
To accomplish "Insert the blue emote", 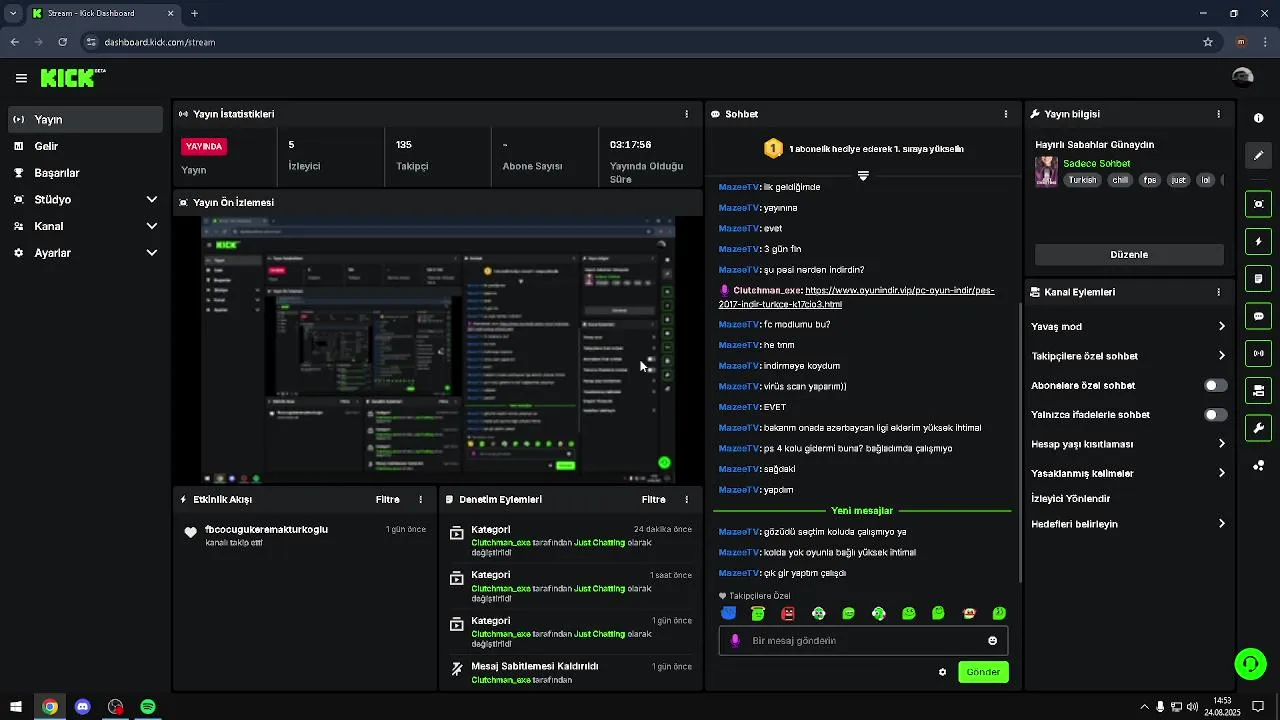I will click(x=728, y=613).
